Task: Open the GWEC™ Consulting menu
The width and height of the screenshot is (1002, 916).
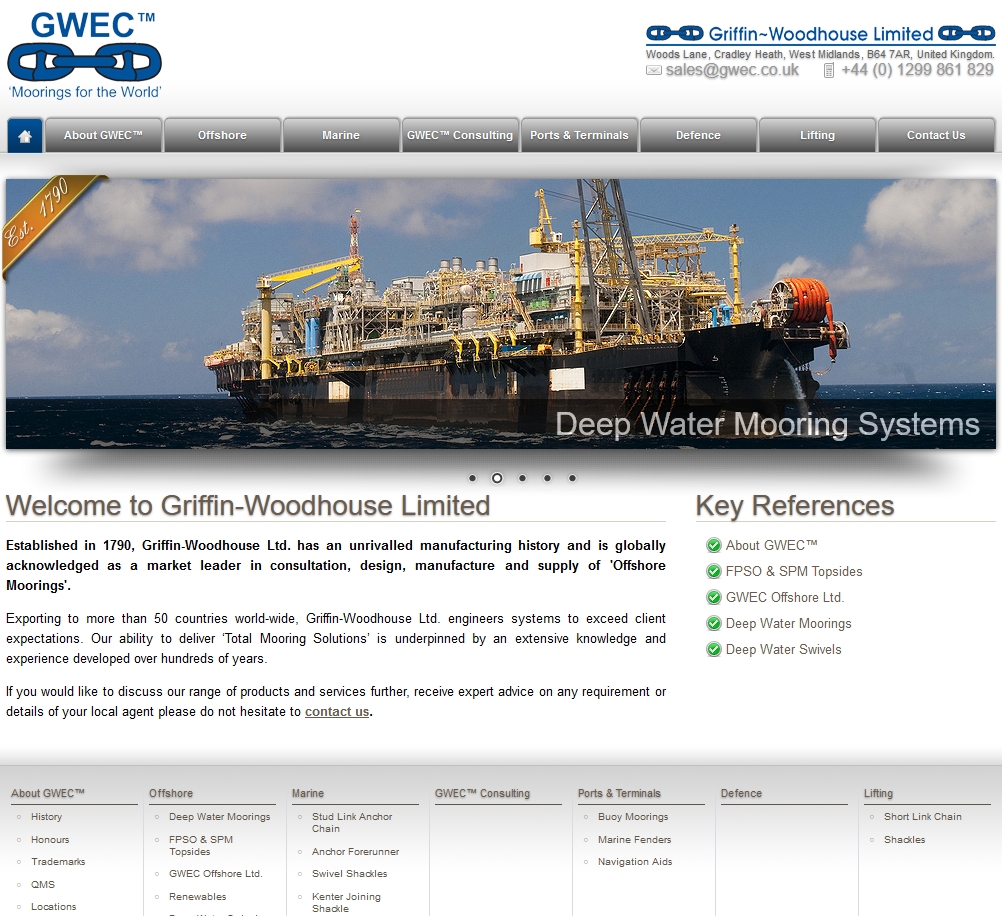Action: click(x=460, y=136)
